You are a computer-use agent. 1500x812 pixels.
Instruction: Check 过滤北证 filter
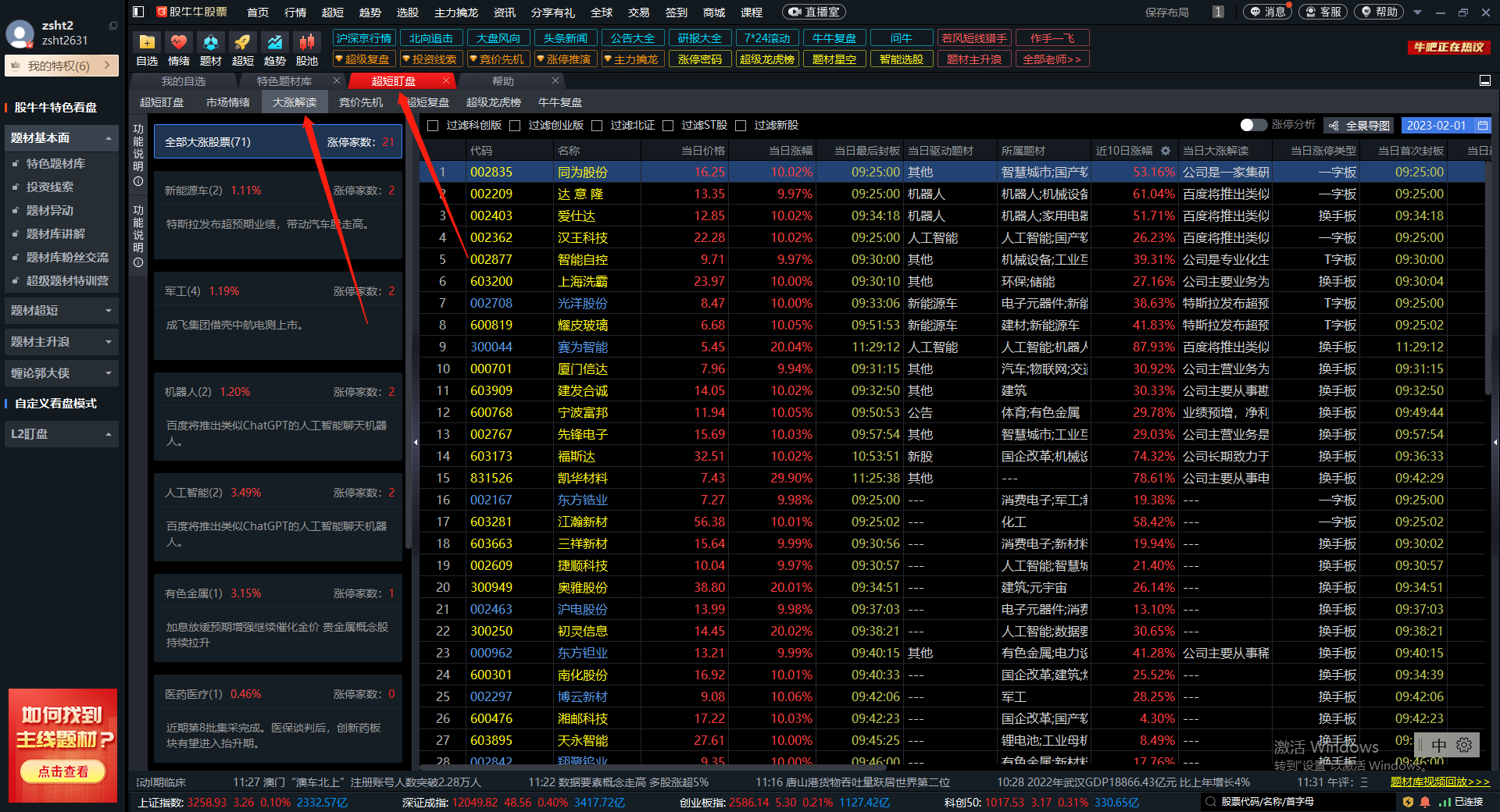(597, 125)
